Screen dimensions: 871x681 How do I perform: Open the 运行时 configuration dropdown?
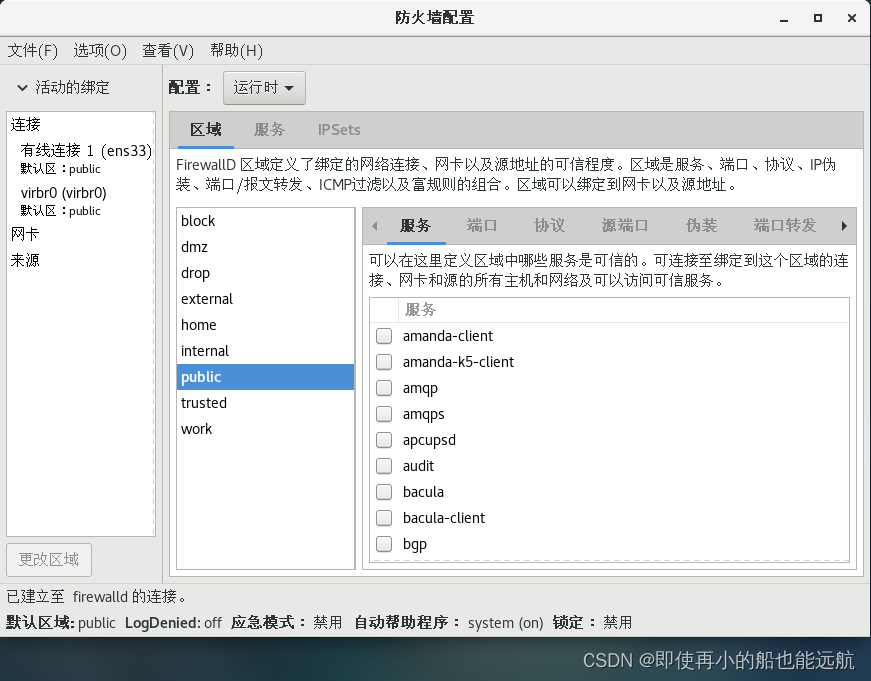(264, 88)
